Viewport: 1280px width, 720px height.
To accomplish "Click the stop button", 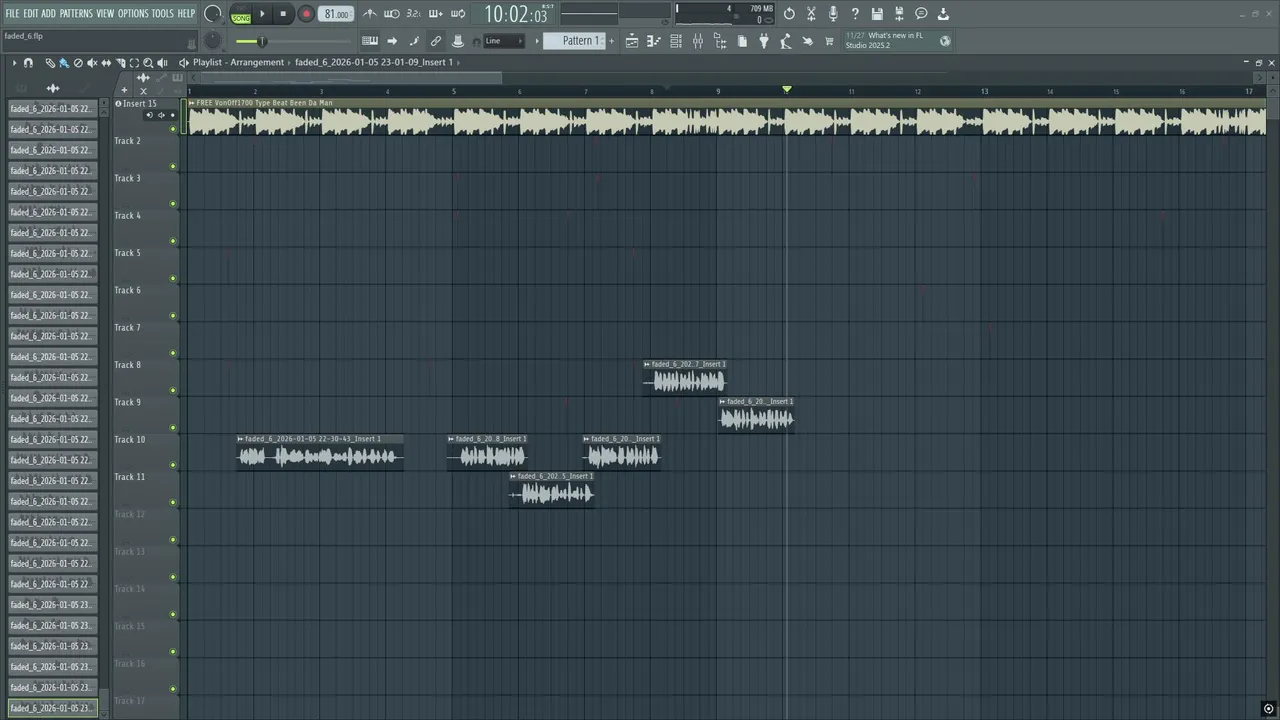I will click(x=283, y=14).
